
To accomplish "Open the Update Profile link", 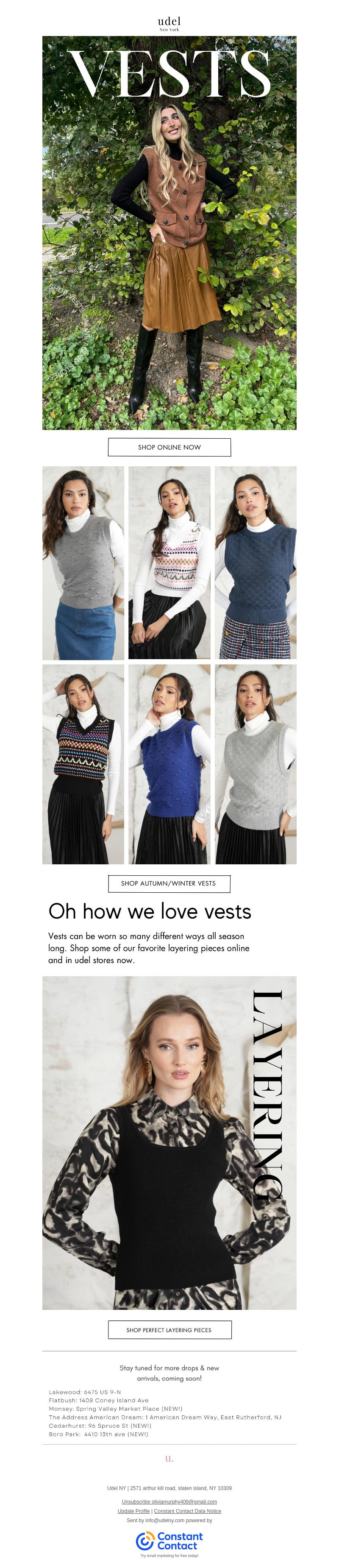I will (133, 1511).
